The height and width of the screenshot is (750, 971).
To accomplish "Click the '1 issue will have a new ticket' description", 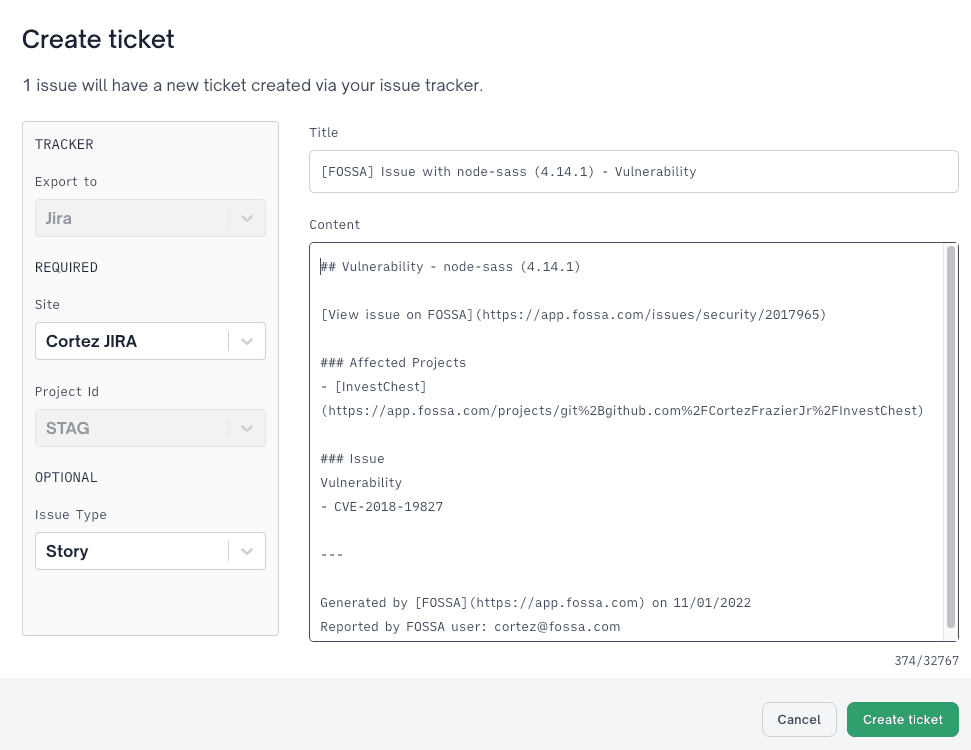I will coord(253,85).
